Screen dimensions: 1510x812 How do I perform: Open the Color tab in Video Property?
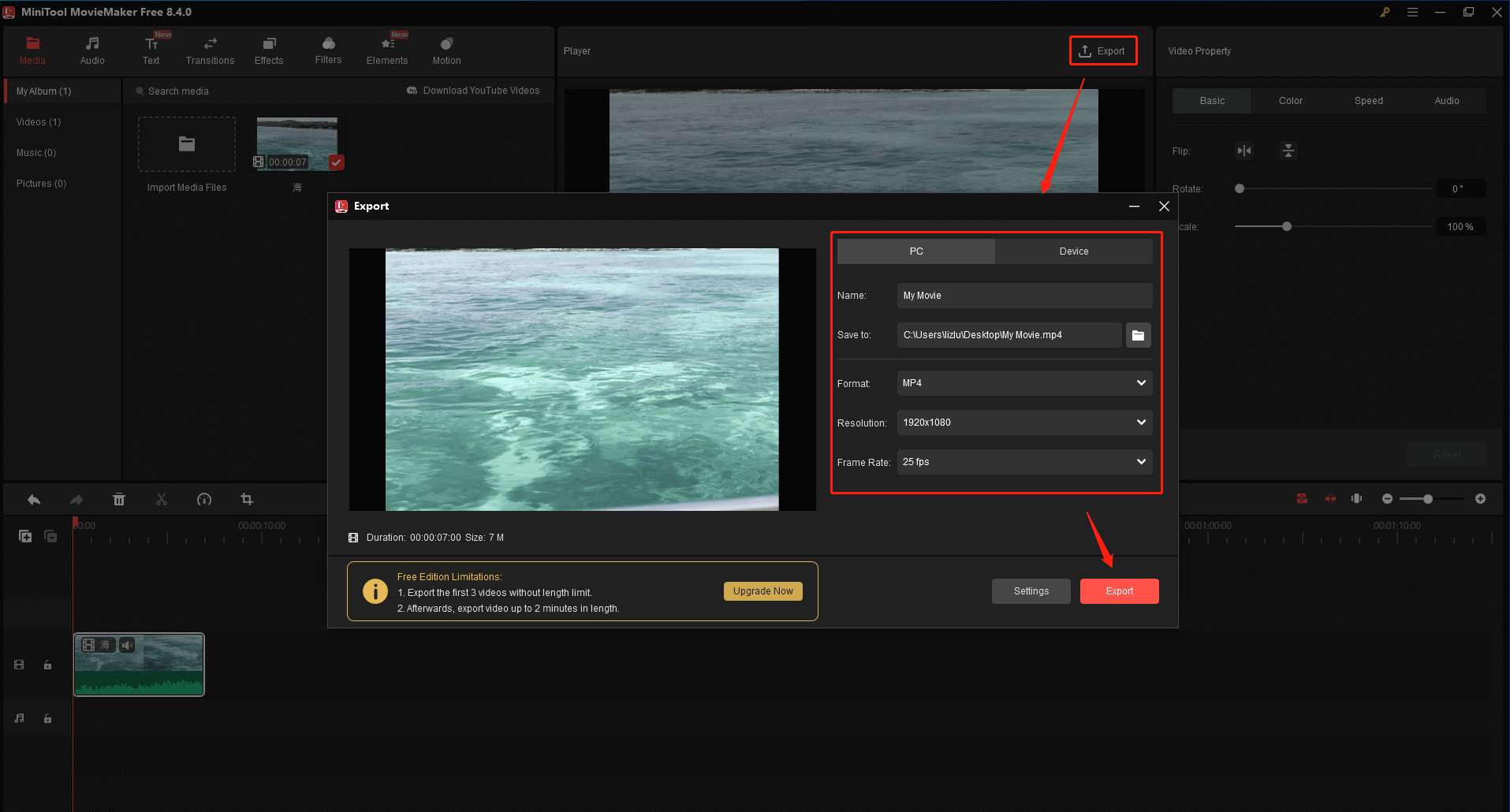1289,100
